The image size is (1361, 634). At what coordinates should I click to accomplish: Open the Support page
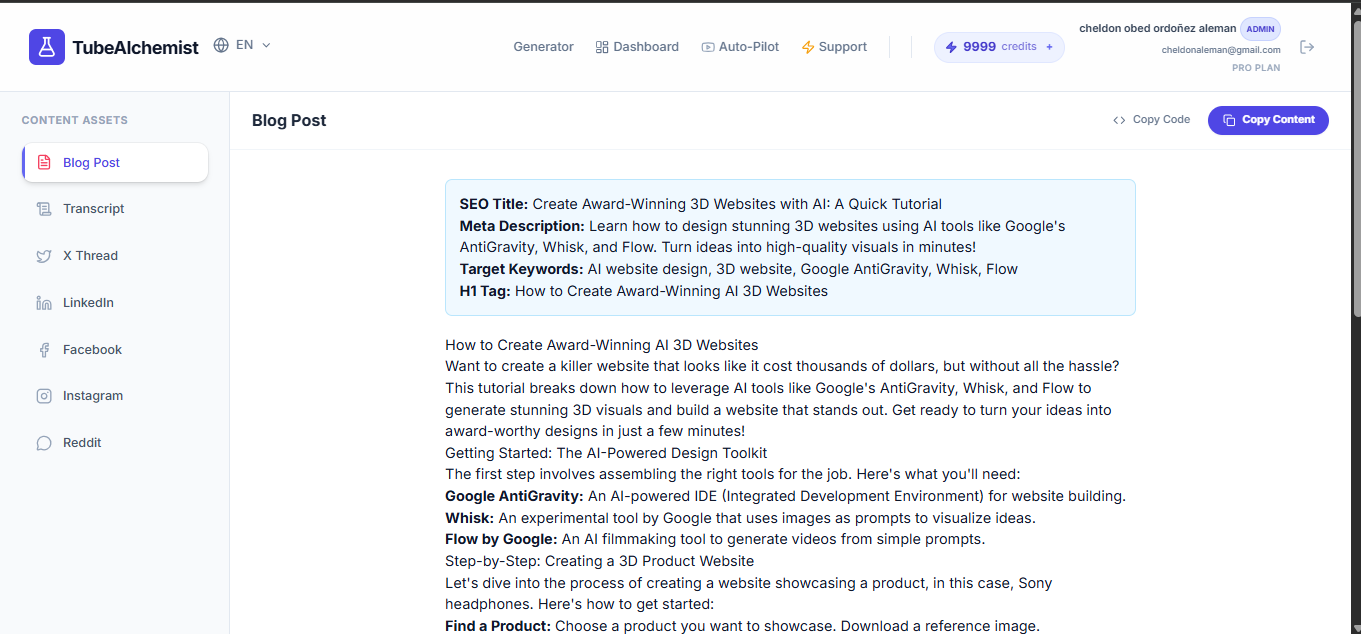tap(834, 46)
